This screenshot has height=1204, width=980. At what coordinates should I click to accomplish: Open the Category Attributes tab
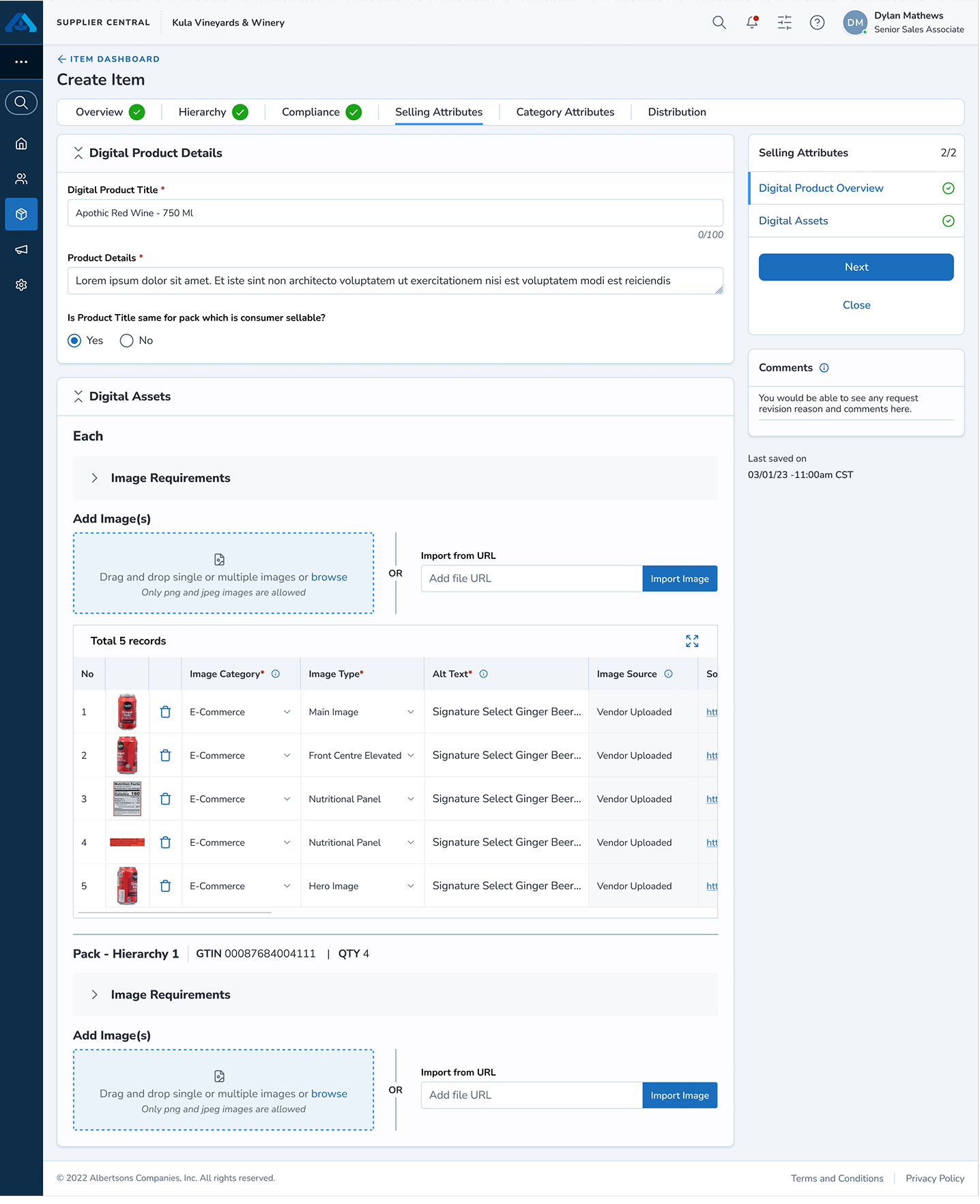pyautogui.click(x=565, y=113)
